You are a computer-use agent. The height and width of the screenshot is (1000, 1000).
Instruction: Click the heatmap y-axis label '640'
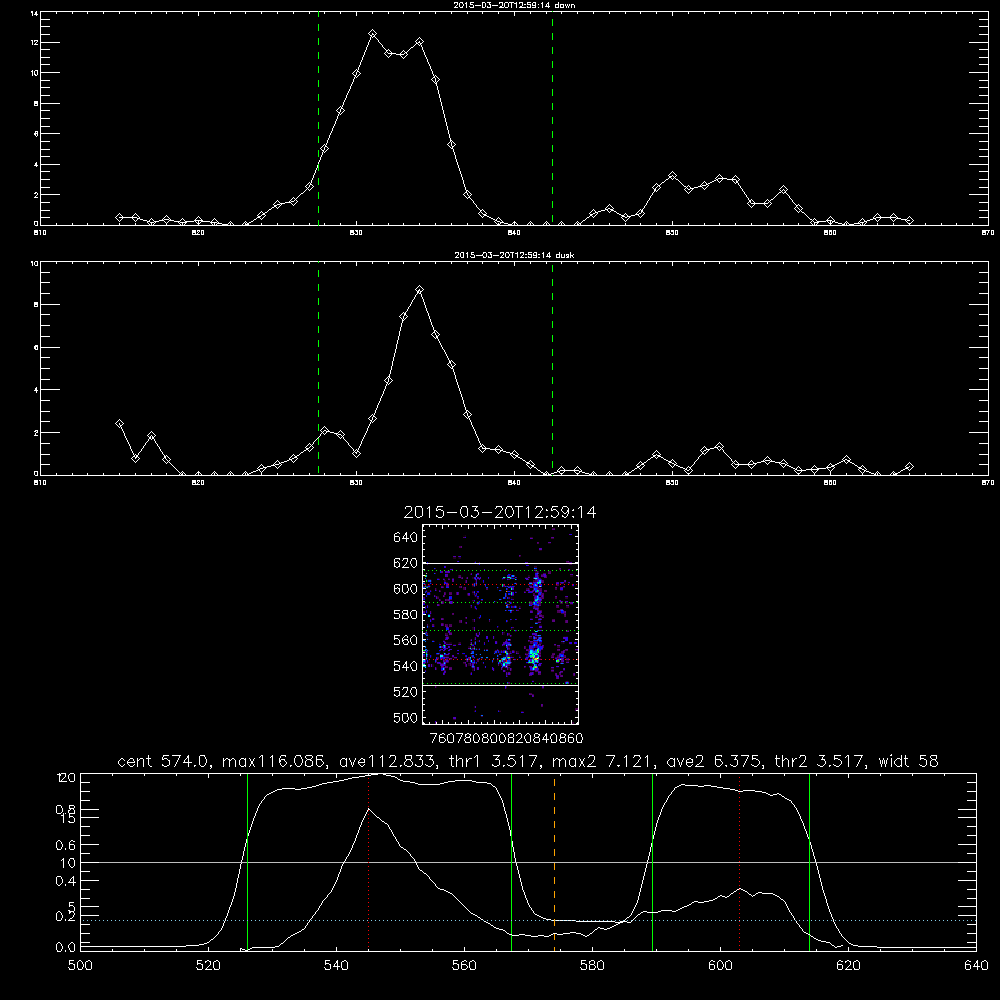click(406, 538)
